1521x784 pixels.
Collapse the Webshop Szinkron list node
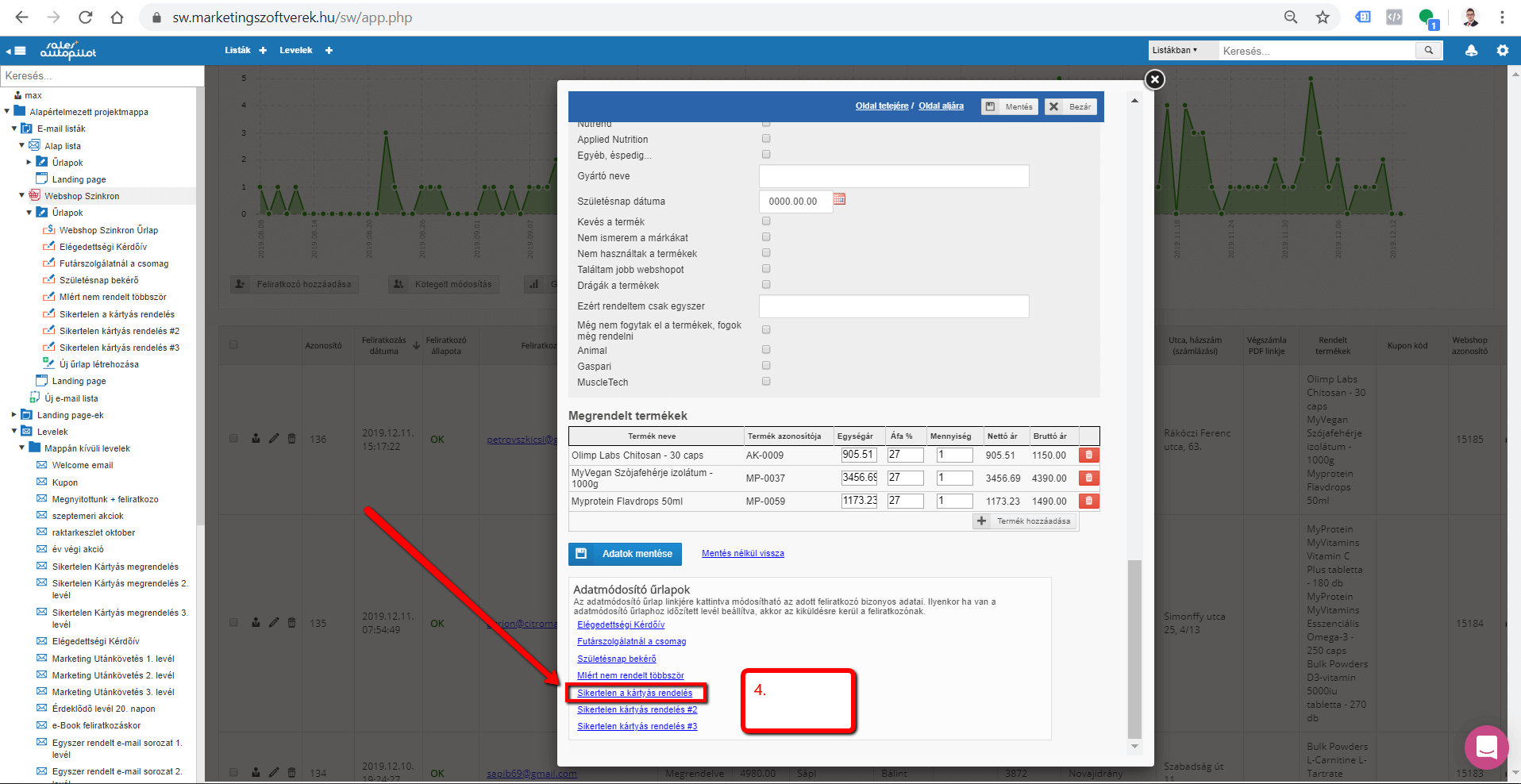(22, 195)
